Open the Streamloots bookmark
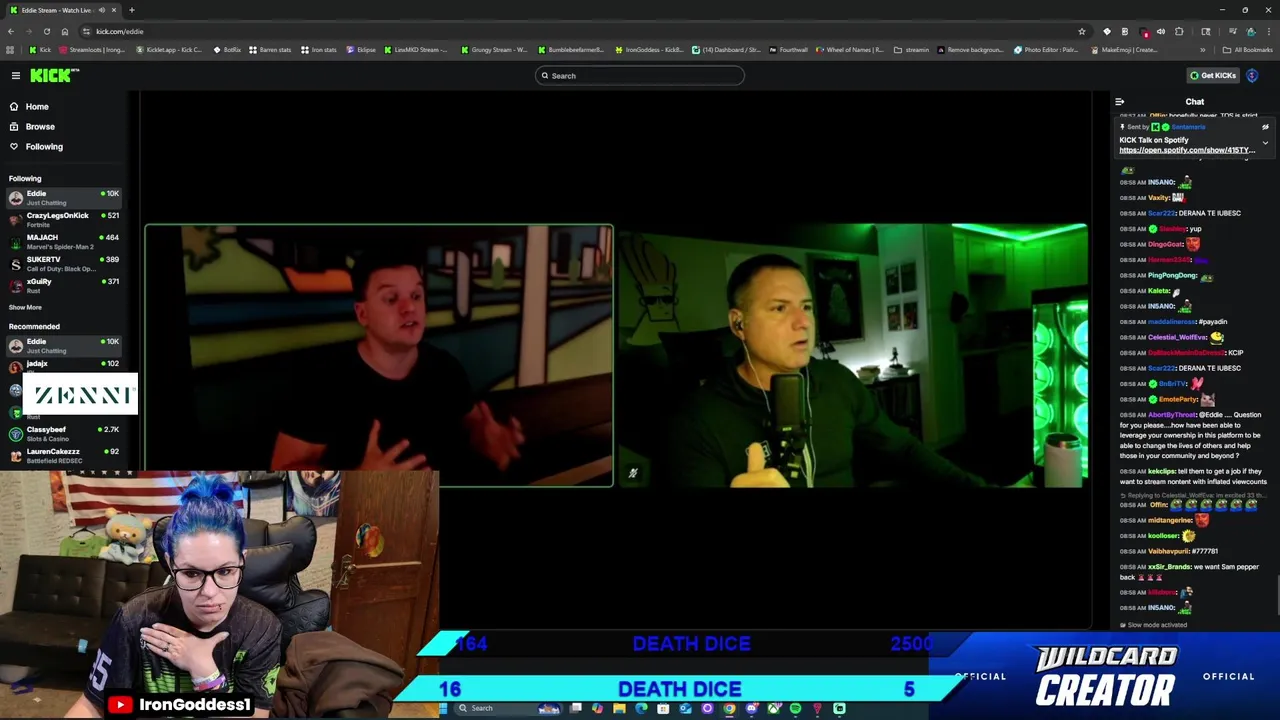 pos(91,50)
